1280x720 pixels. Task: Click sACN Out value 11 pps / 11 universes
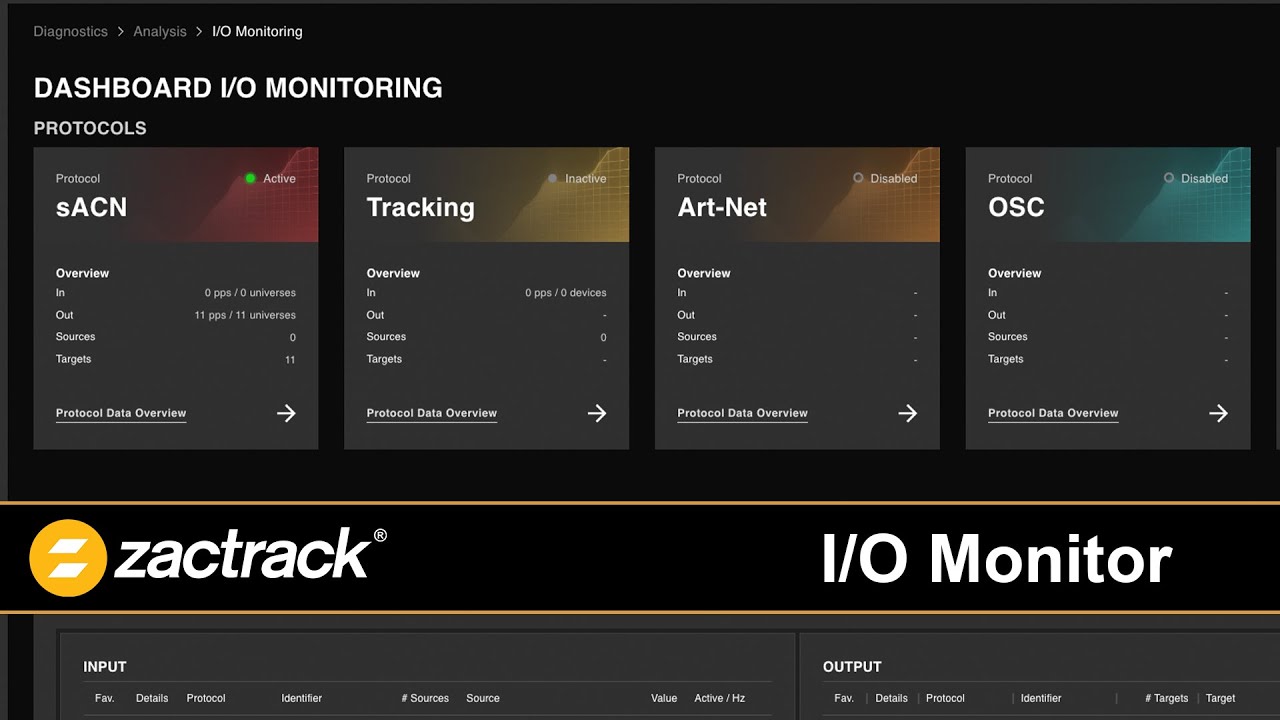pos(245,315)
